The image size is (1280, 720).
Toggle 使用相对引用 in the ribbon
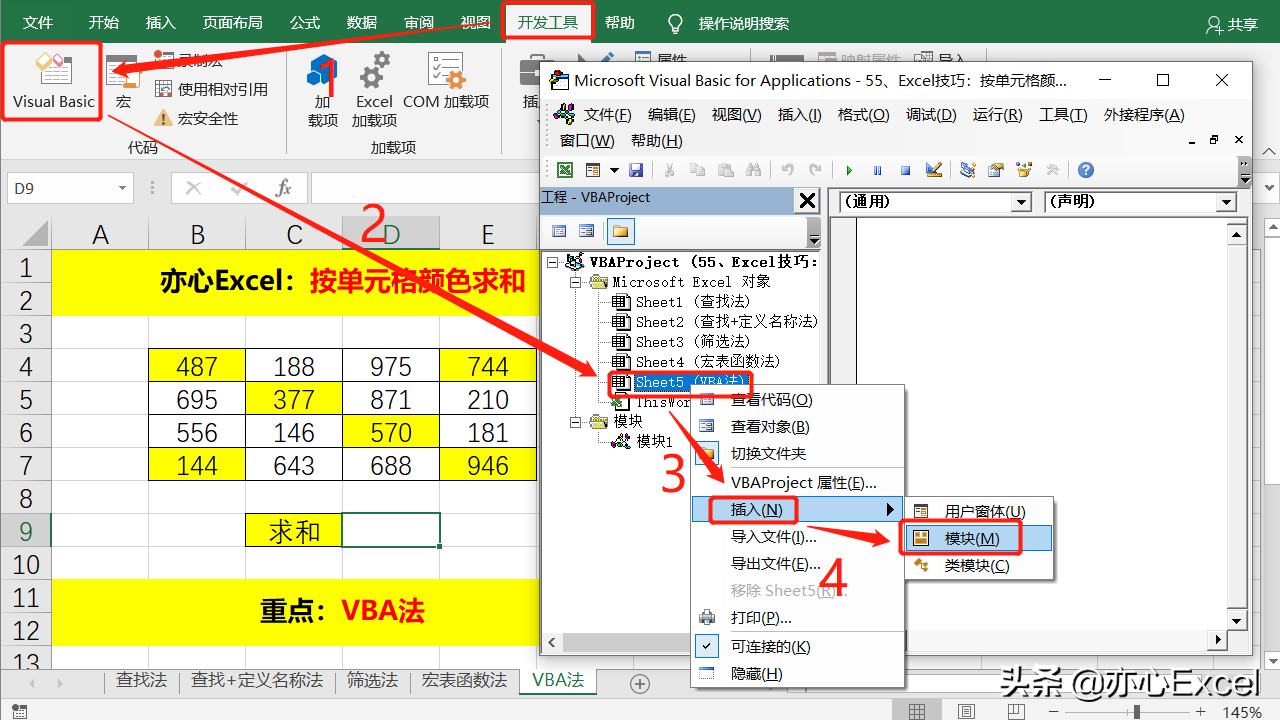click(212, 89)
